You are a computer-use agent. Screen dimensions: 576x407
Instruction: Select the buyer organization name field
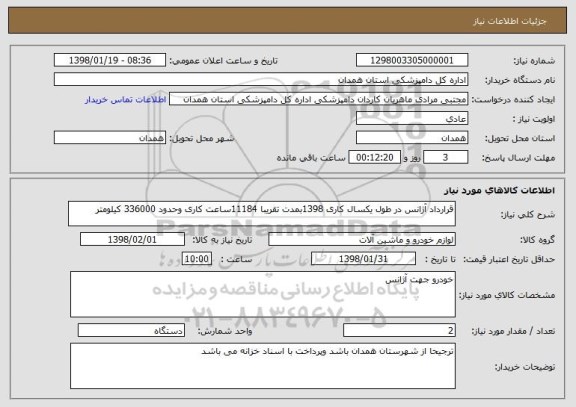coord(261,80)
